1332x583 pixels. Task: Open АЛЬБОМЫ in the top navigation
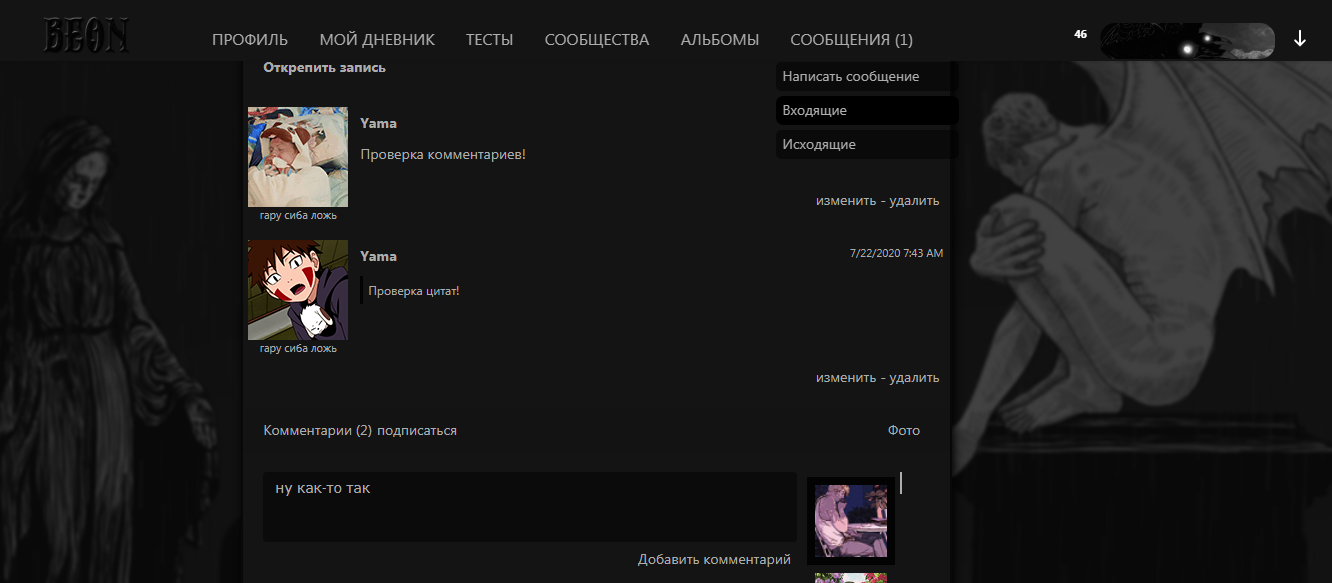[x=719, y=40]
